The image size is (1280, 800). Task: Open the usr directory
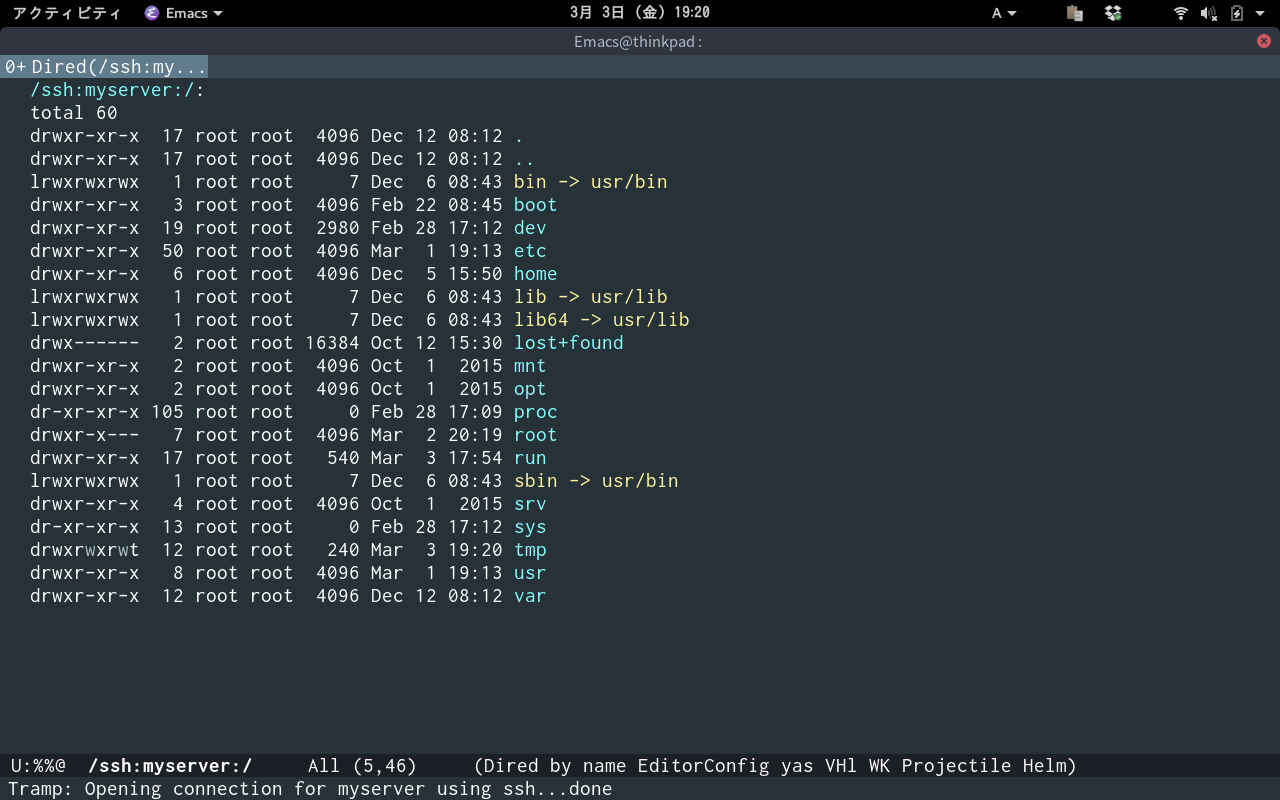click(x=530, y=573)
